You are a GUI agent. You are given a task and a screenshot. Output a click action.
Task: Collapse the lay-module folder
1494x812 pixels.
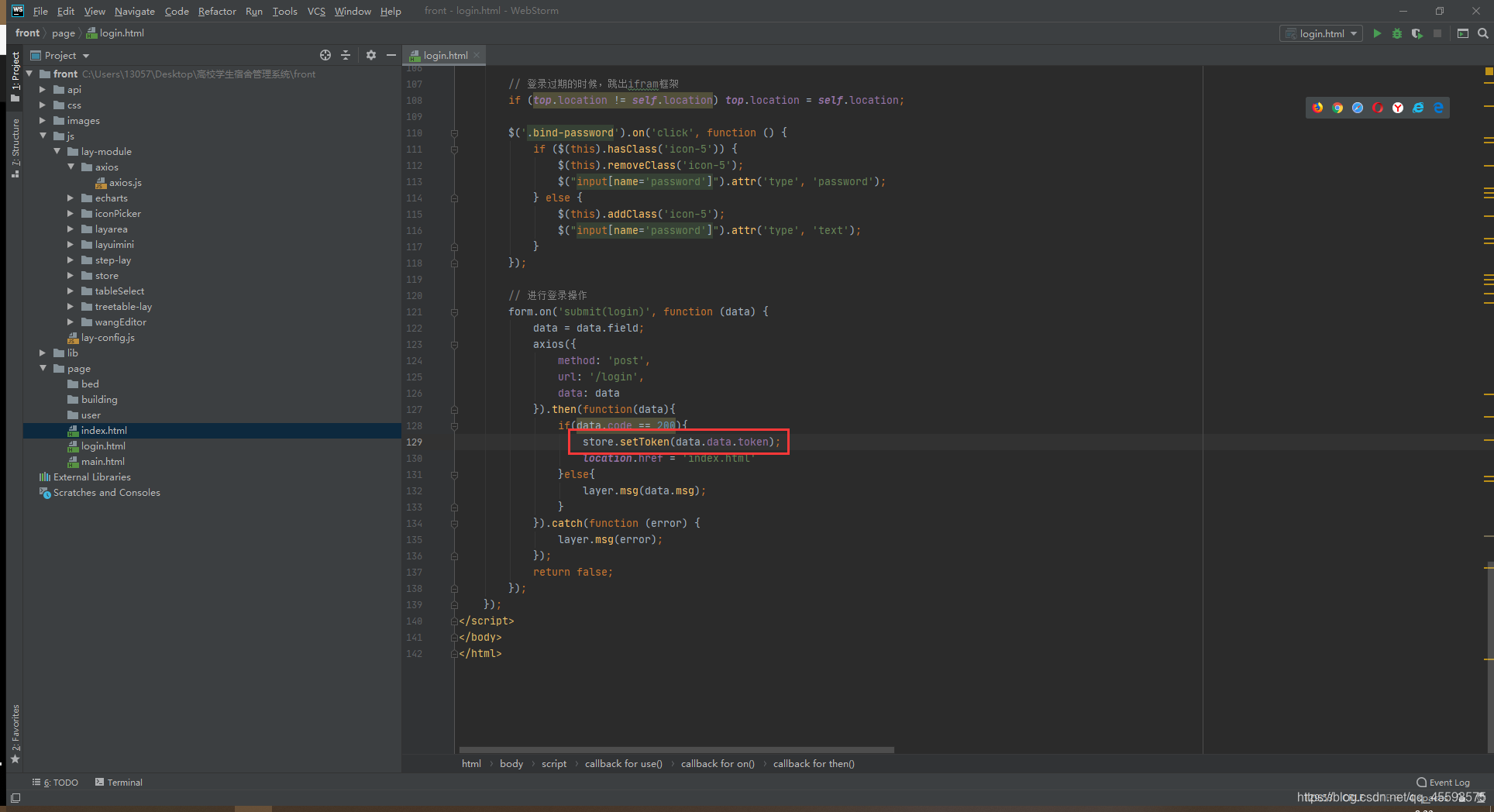(x=57, y=152)
